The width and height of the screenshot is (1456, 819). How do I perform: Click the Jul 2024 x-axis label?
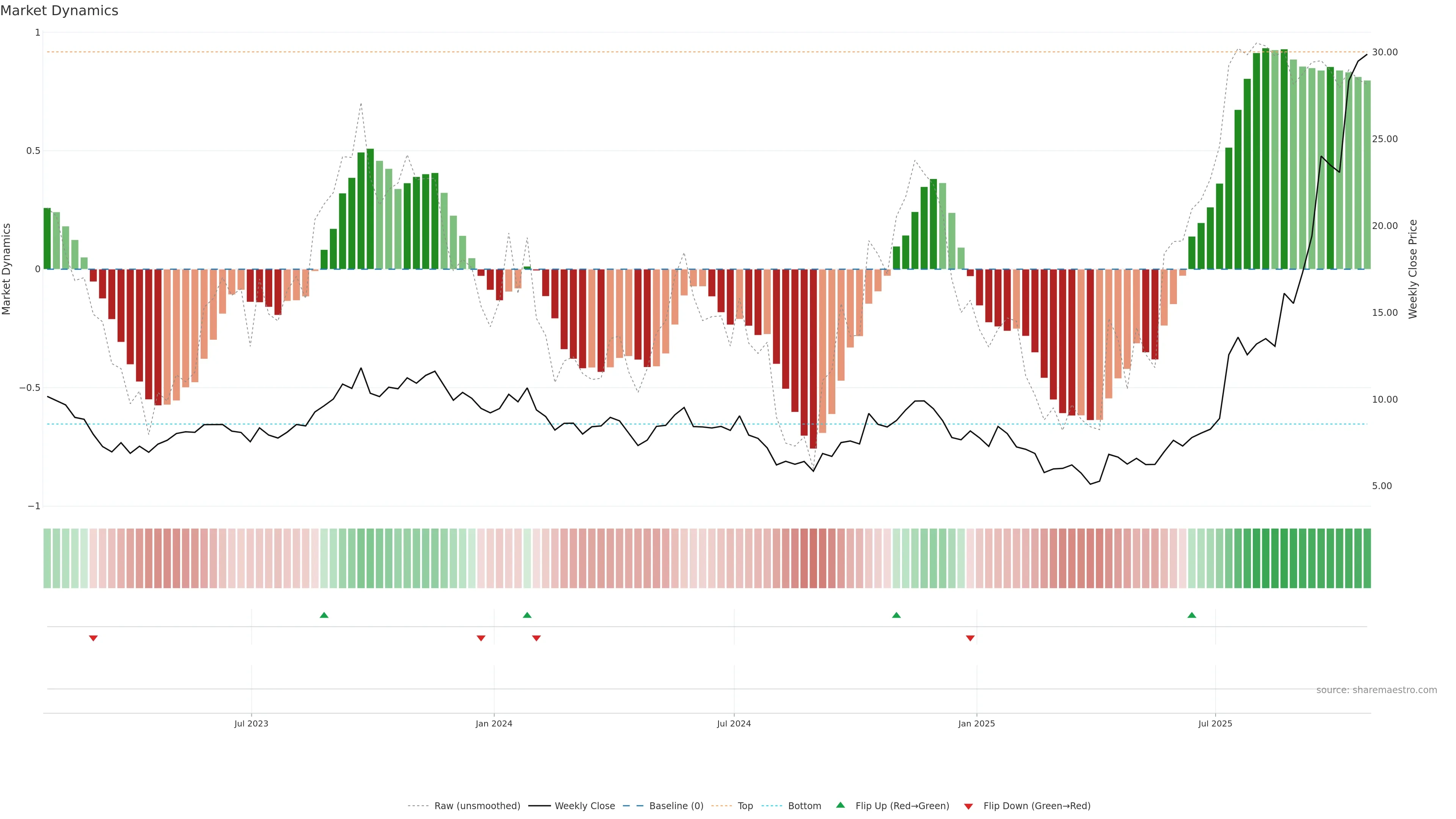[734, 723]
